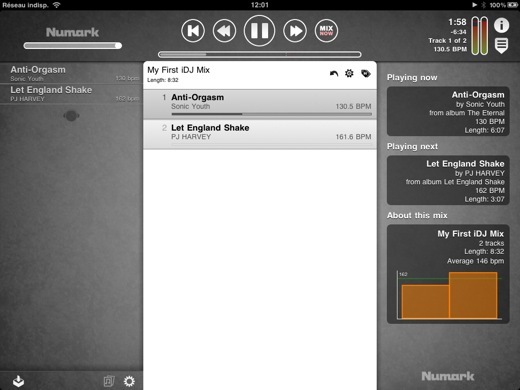Pause playback
Viewport: 520px width, 390px height.
259,31
